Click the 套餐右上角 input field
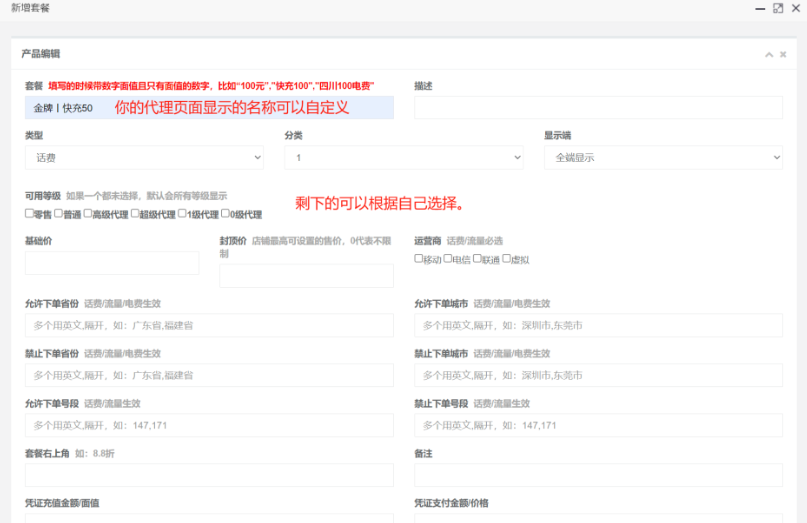807x523 pixels. click(x=209, y=475)
